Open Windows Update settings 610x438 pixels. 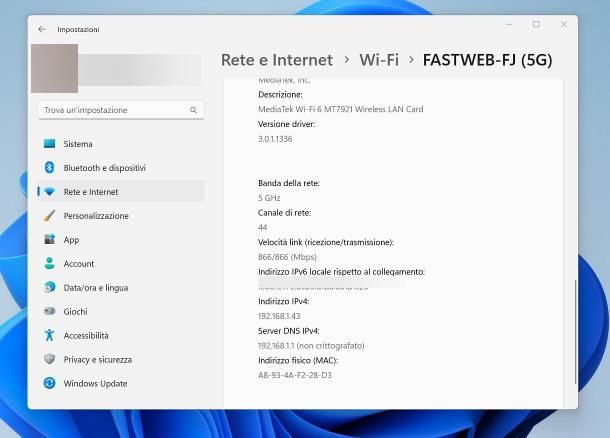pyautogui.click(x=121, y=384)
